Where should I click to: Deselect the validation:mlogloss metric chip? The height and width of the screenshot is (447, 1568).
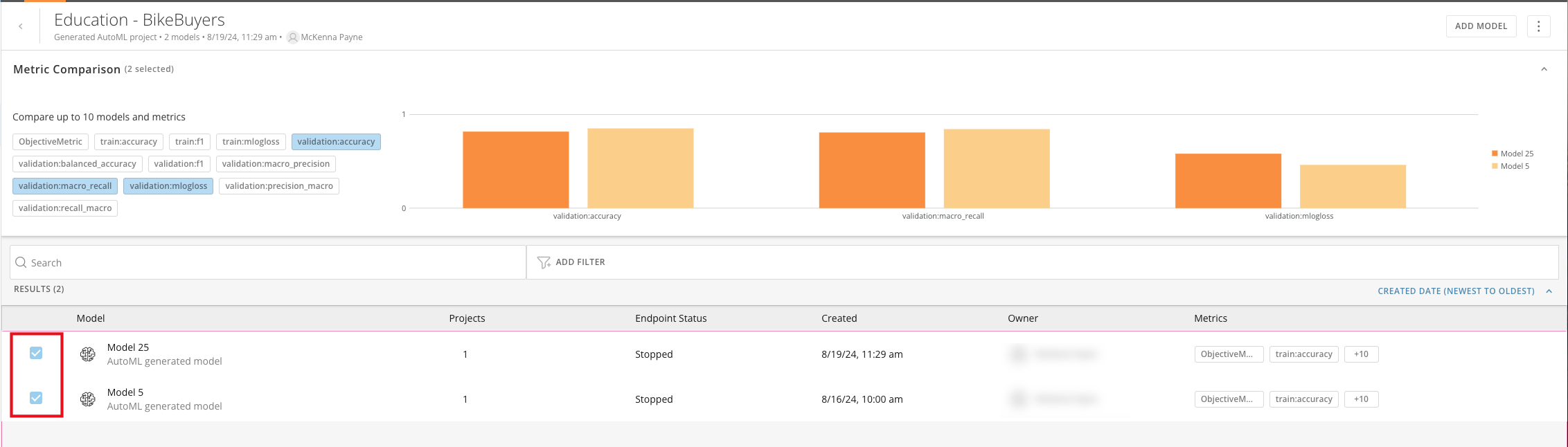point(168,186)
